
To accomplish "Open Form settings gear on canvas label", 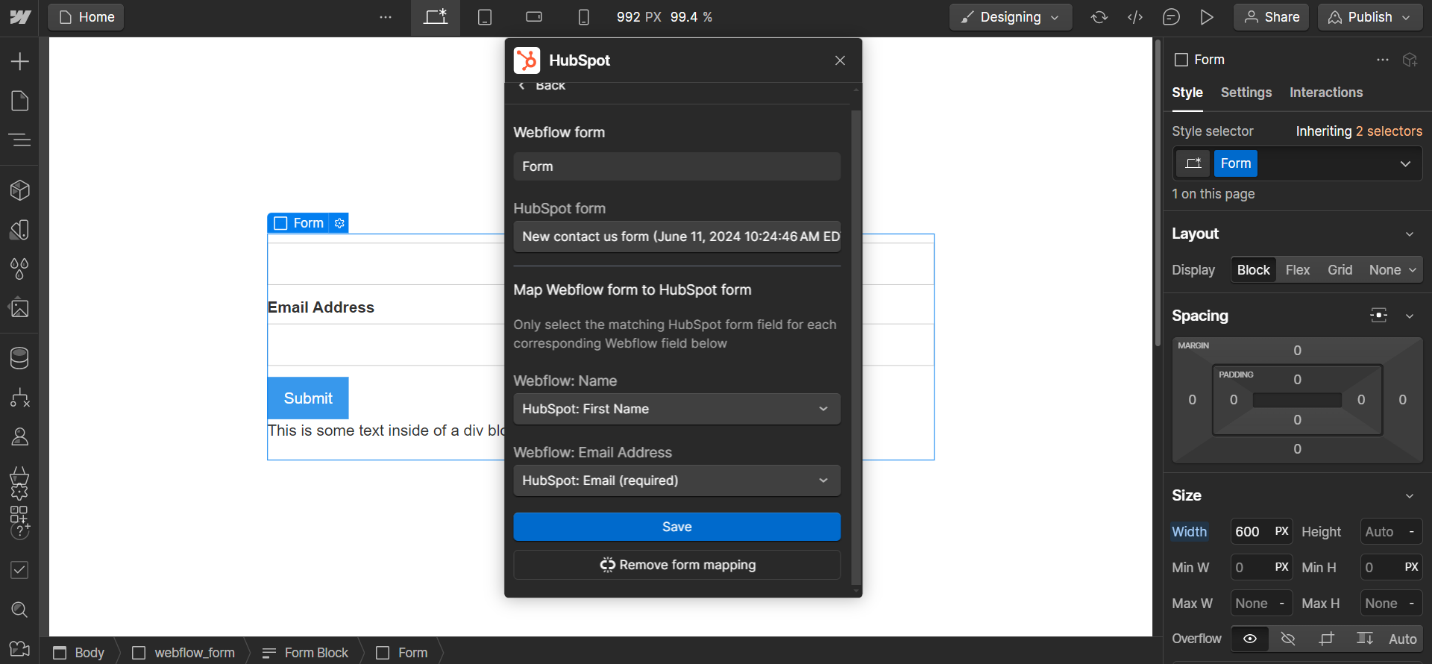I will pyautogui.click(x=339, y=223).
